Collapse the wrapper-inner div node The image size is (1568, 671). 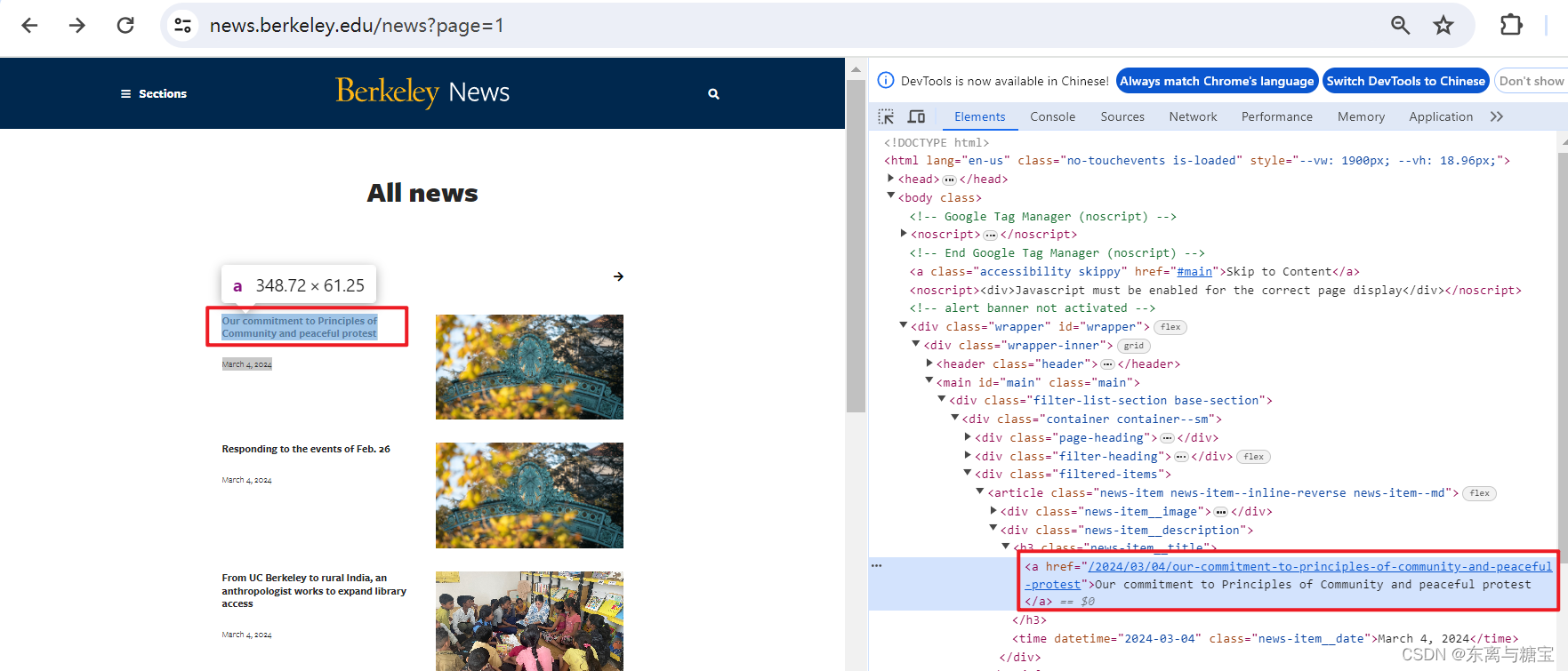(916, 344)
